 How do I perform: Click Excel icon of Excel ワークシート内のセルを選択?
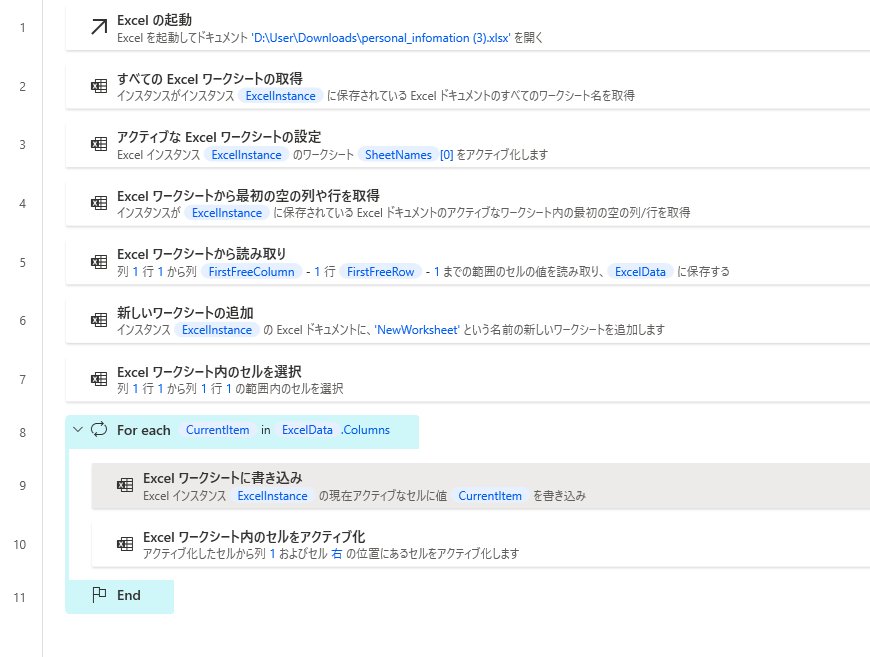(99, 379)
